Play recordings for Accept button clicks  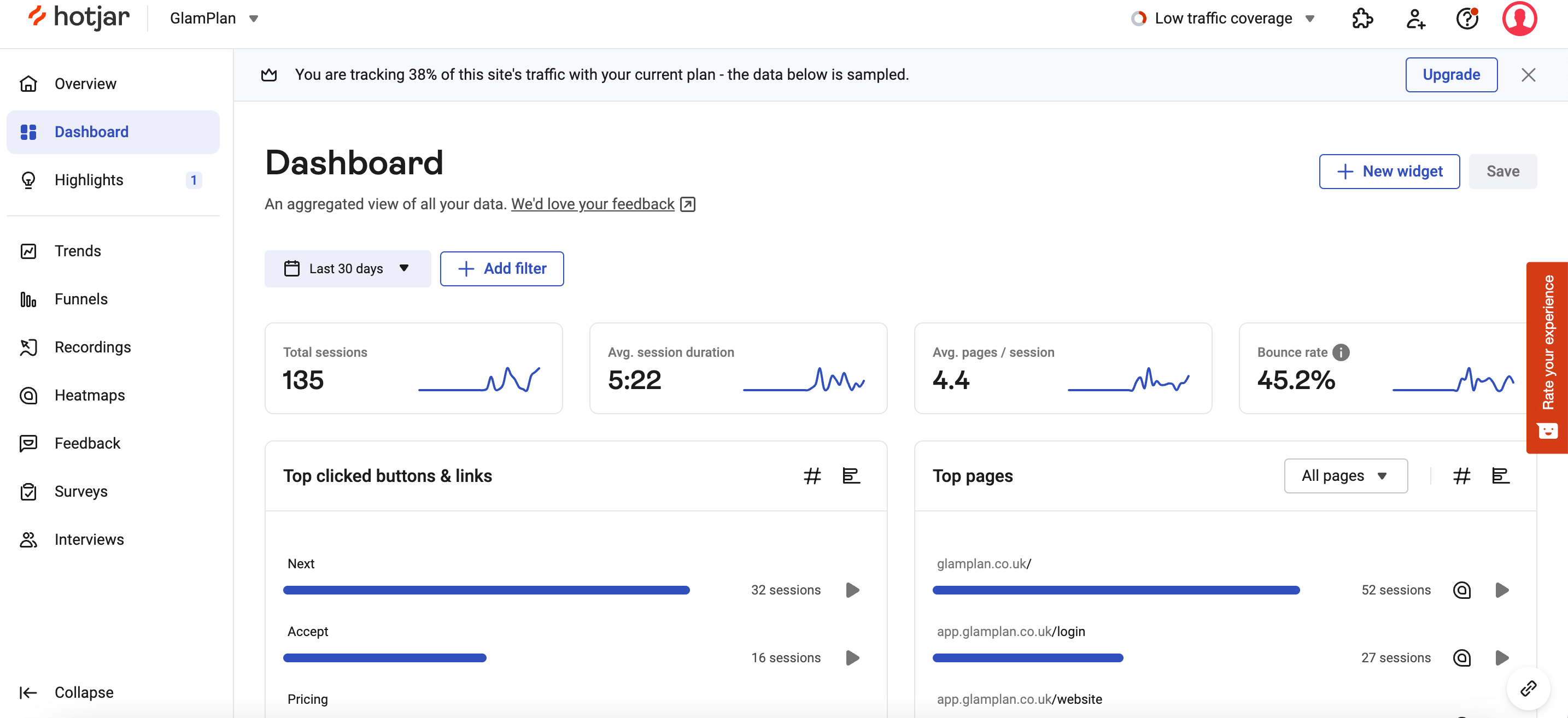click(x=852, y=658)
